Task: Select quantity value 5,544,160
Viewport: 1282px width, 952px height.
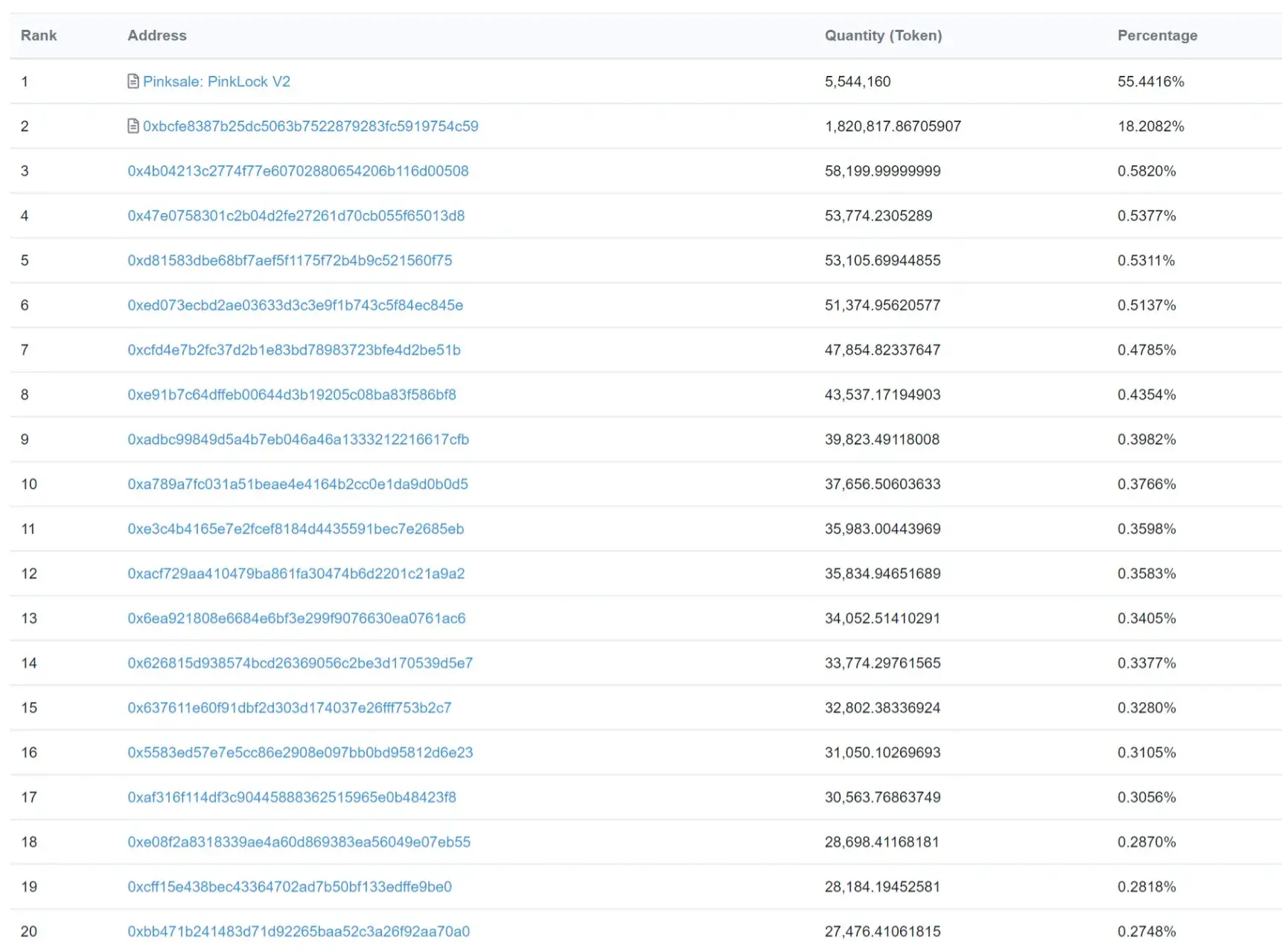Action: tap(858, 81)
